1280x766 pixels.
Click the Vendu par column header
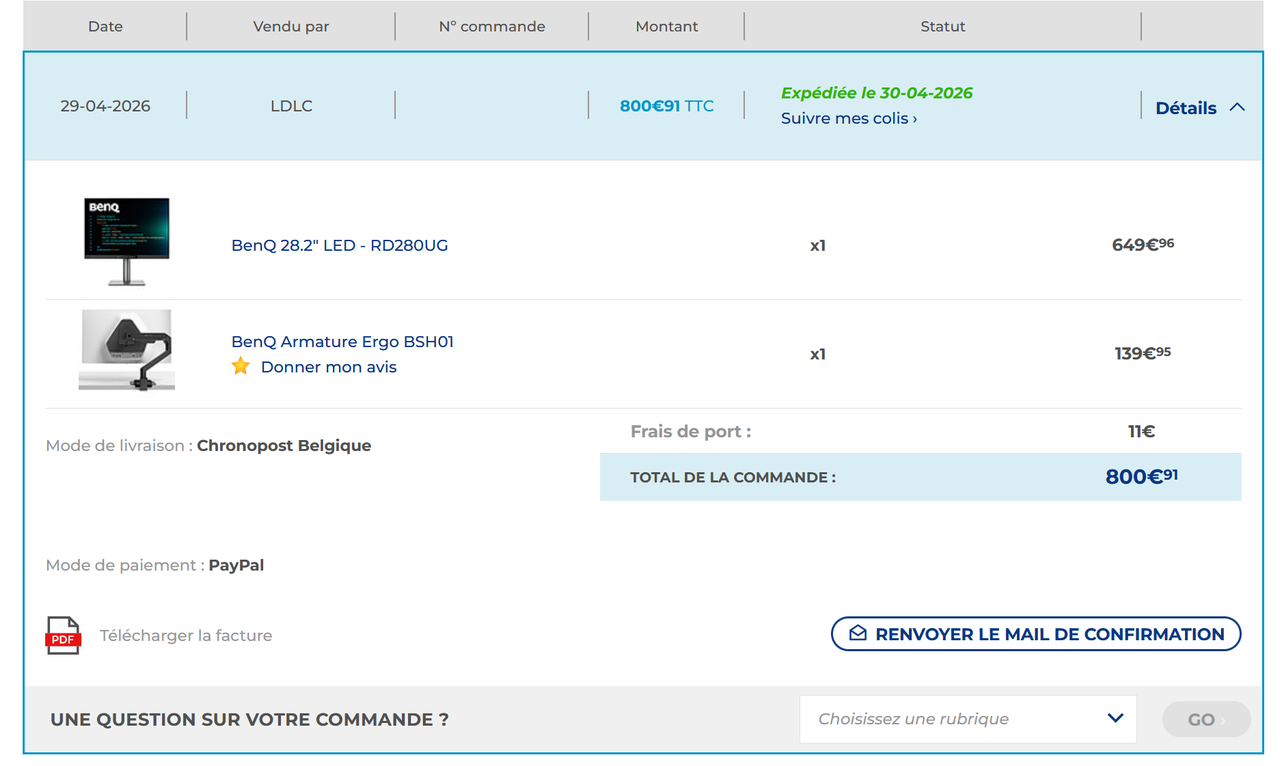coord(291,27)
